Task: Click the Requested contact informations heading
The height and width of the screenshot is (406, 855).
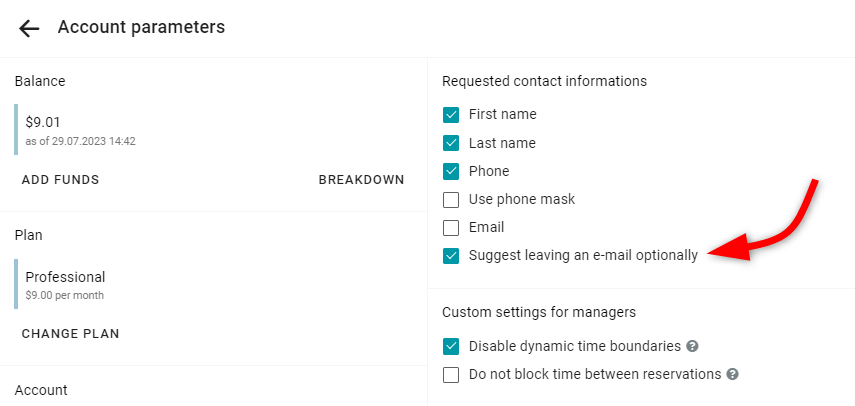Action: click(544, 81)
